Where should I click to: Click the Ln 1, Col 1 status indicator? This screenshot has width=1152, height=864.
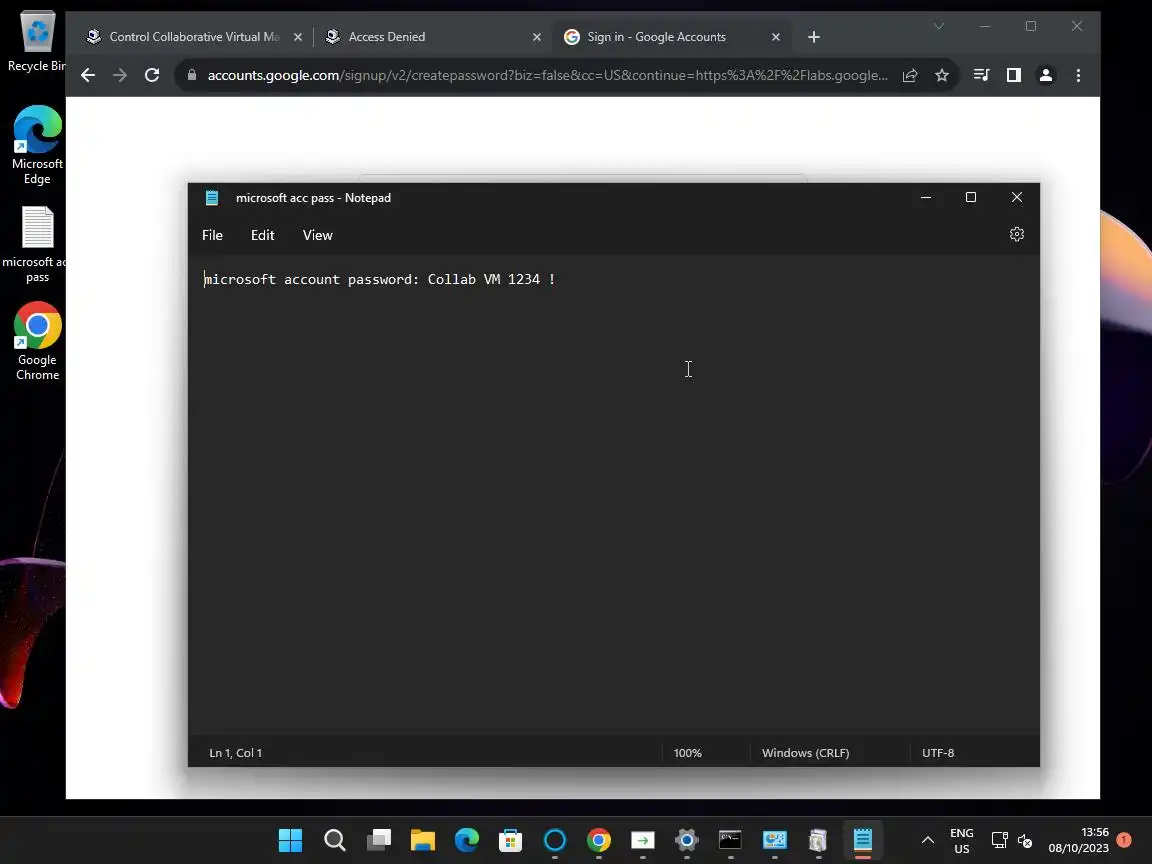(x=235, y=753)
